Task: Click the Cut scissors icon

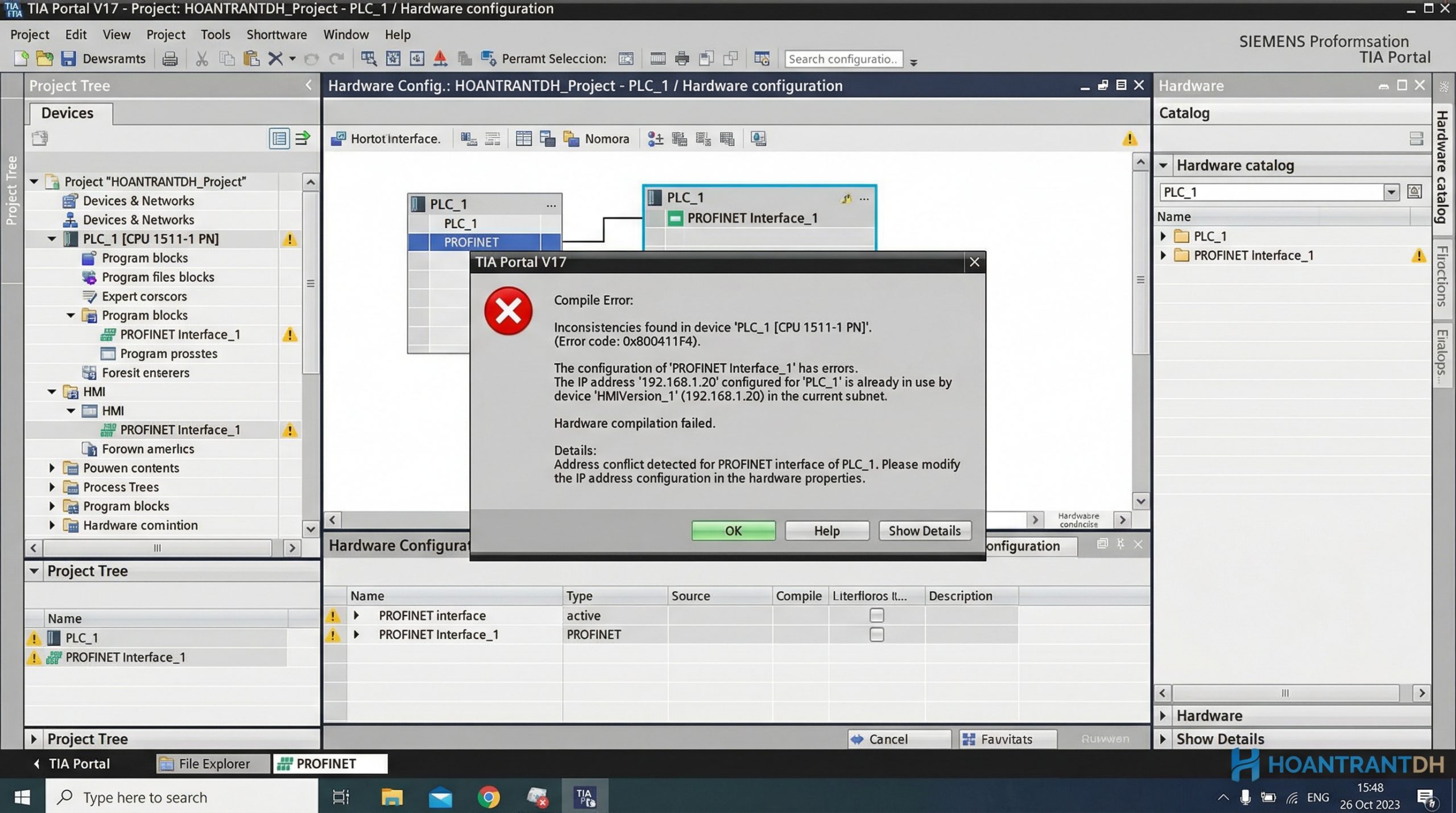Action: click(201, 59)
